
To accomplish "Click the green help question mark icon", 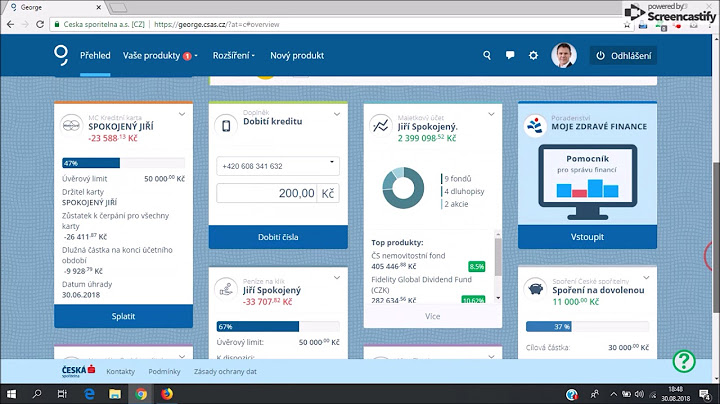I will tap(684, 361).
